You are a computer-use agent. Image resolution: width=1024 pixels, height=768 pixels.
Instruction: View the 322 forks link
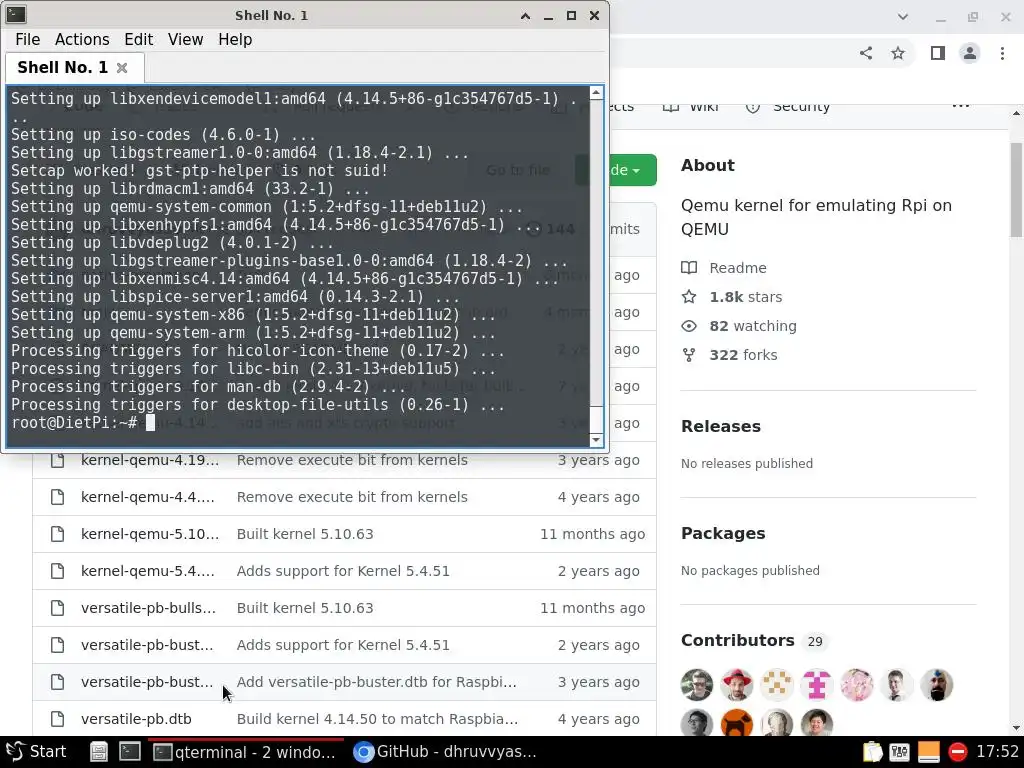pos(743,355)
